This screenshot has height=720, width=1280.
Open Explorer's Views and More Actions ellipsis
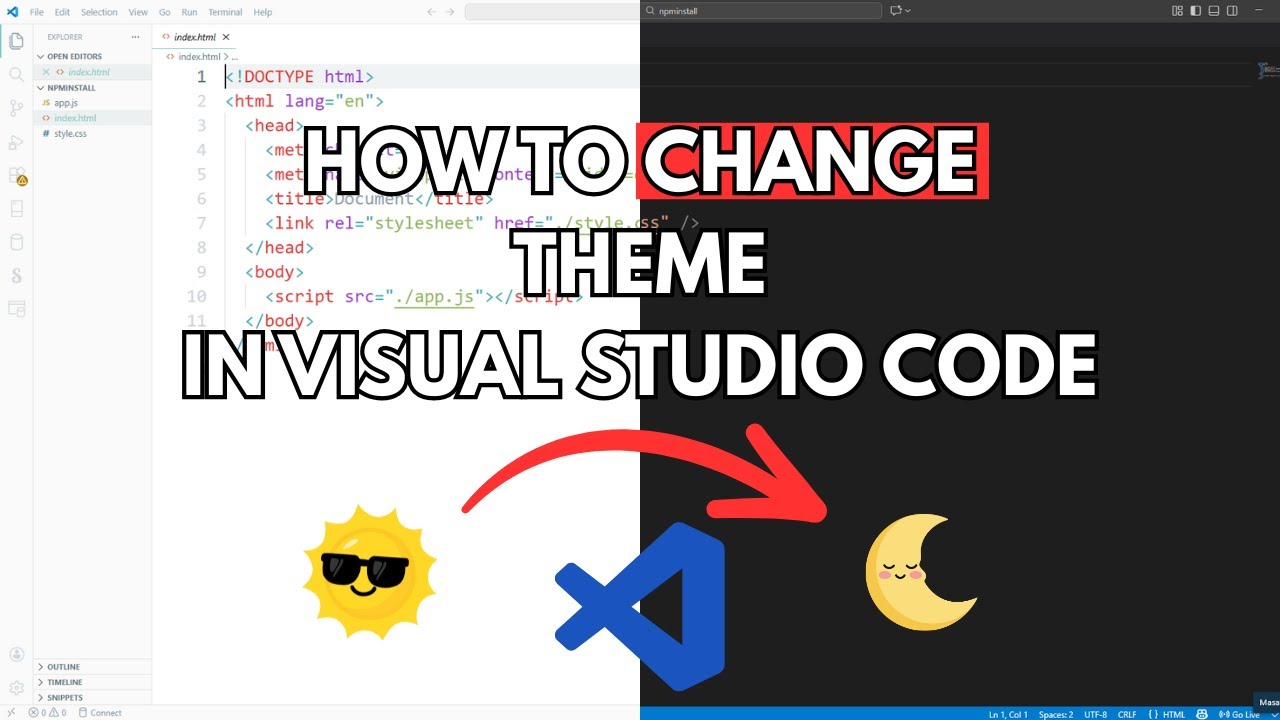[136, 37]
